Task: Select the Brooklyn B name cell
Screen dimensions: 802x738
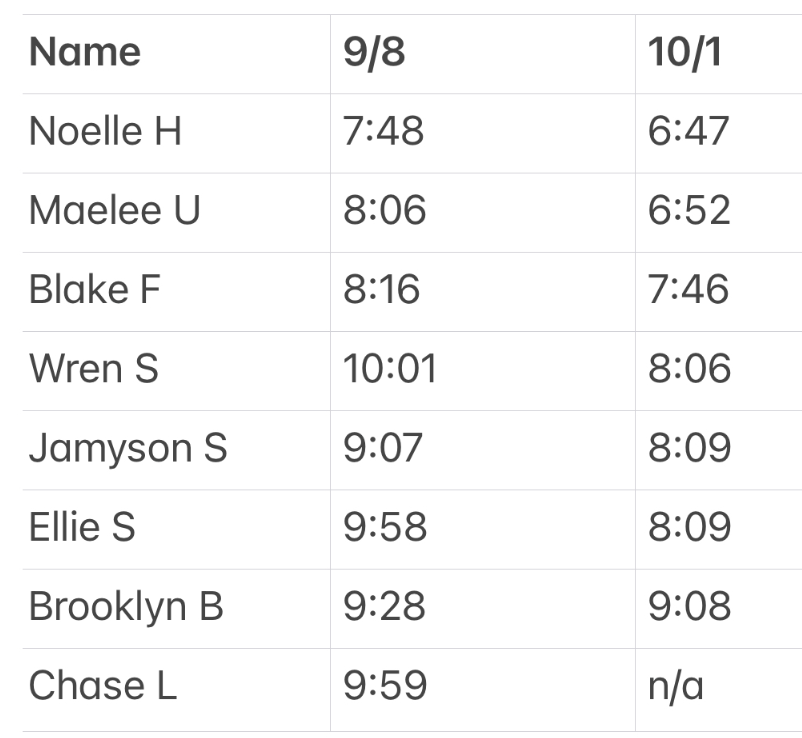Action: (126, 607)
